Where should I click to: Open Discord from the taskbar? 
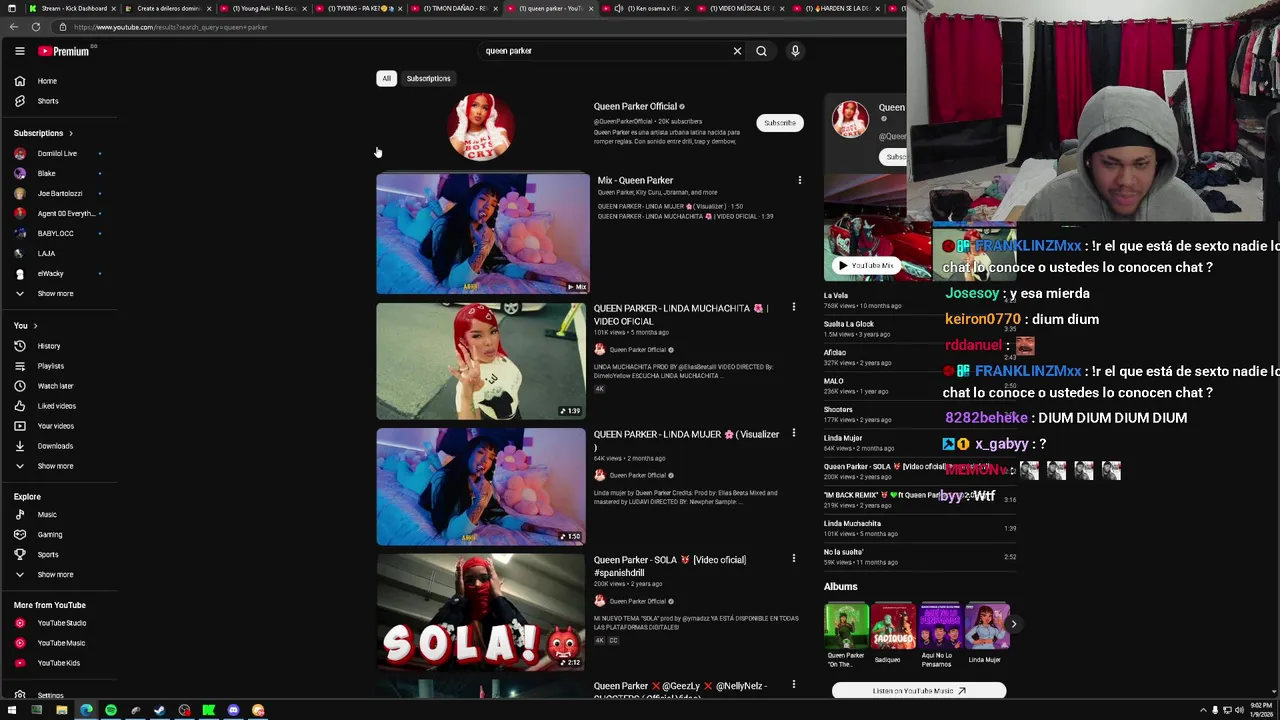233,710
